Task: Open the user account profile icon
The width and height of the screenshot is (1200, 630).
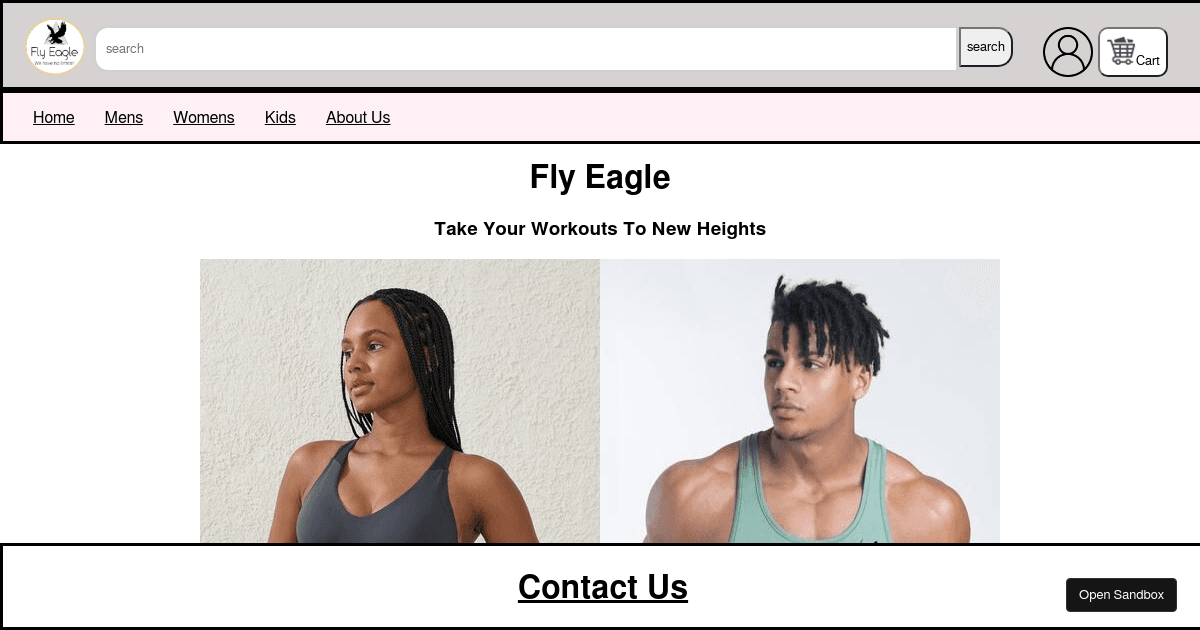Action: [1068, 52]
